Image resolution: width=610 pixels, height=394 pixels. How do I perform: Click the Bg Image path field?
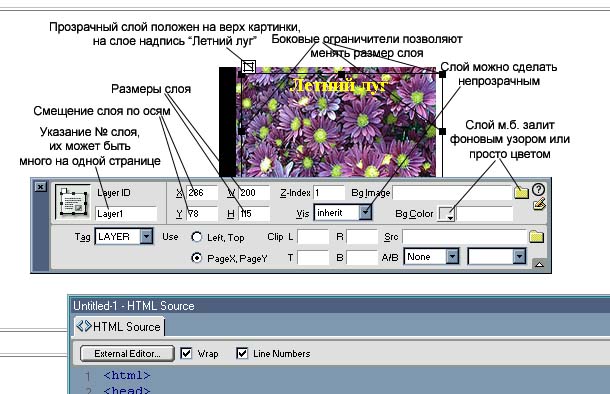[453, 193]
